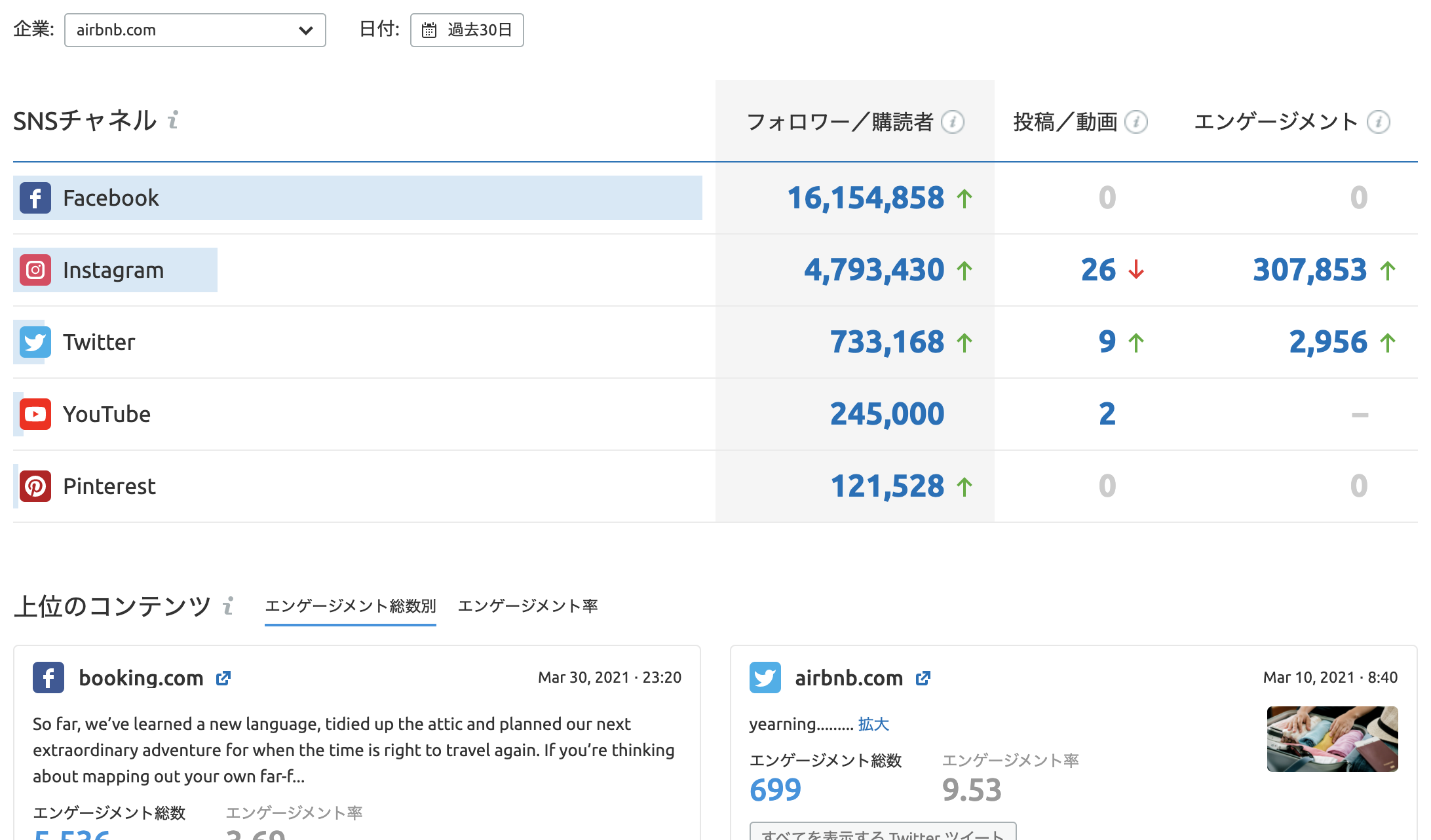Switch to エンゲージメント率 tab
This screenshot has width=1431, height=840.
527,606
